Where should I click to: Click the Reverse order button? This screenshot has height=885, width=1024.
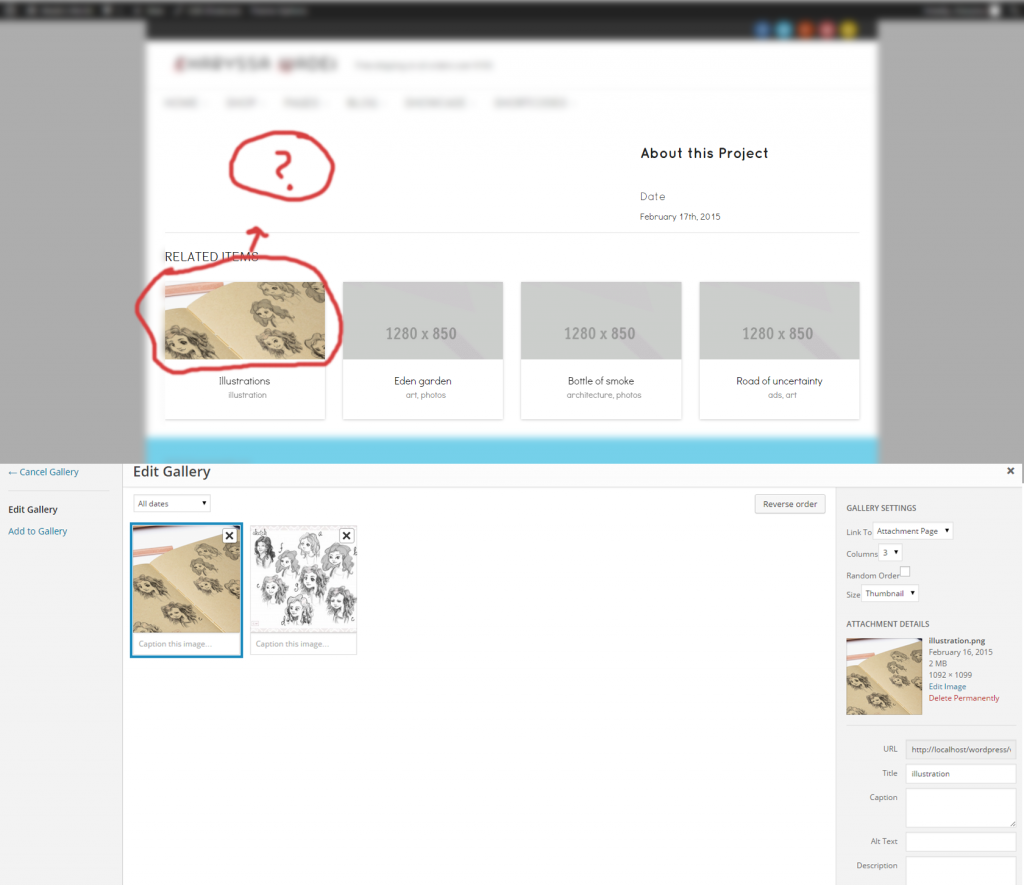point(789,504)
